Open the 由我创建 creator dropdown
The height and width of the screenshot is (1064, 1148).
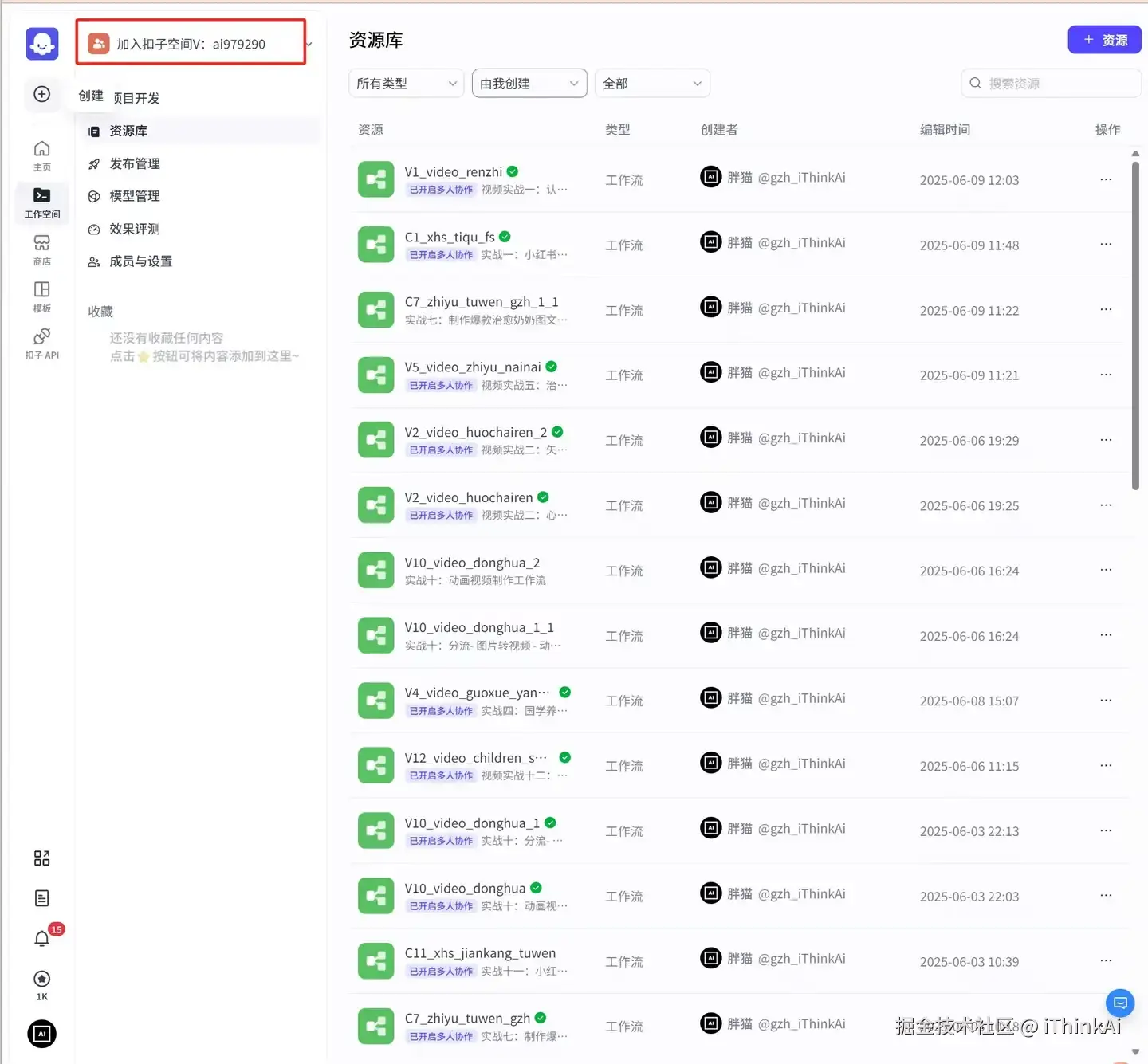coord(529,83)
